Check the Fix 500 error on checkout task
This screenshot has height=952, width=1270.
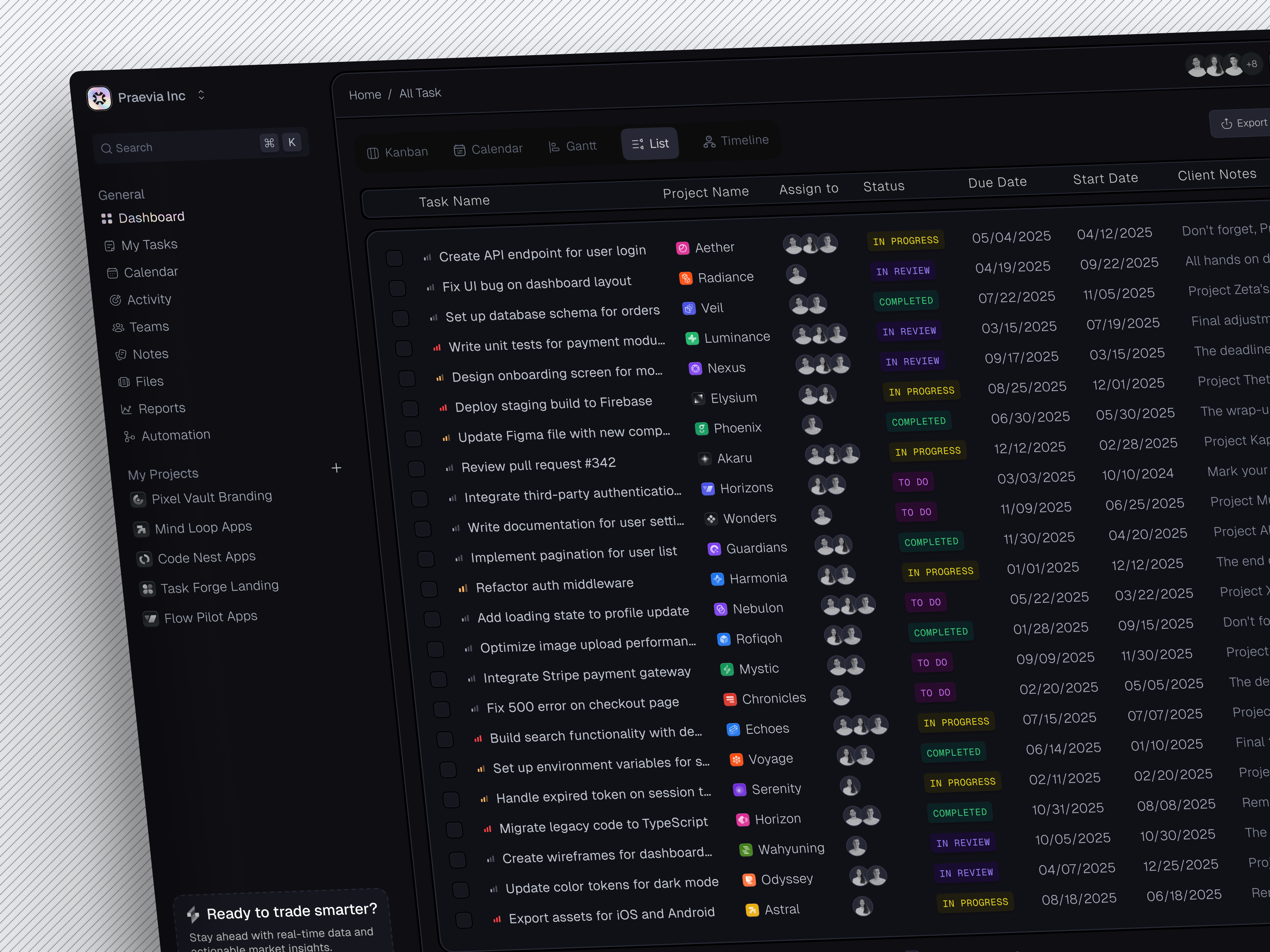[441, 710]
